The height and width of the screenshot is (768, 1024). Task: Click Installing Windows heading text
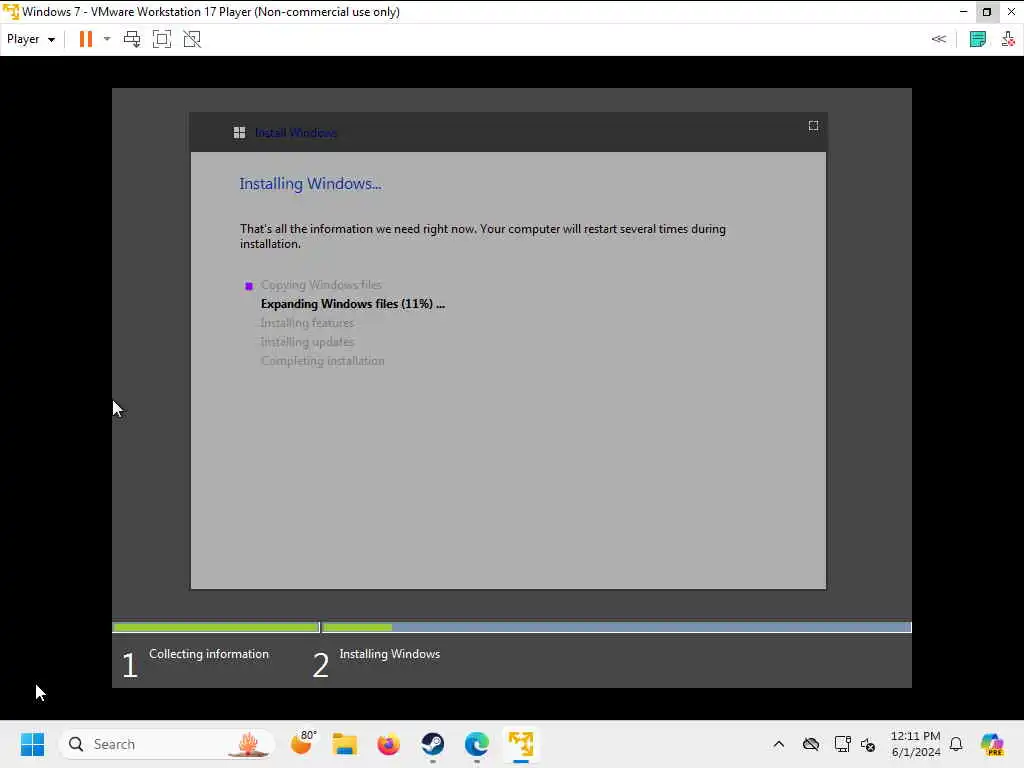(310, 184)
